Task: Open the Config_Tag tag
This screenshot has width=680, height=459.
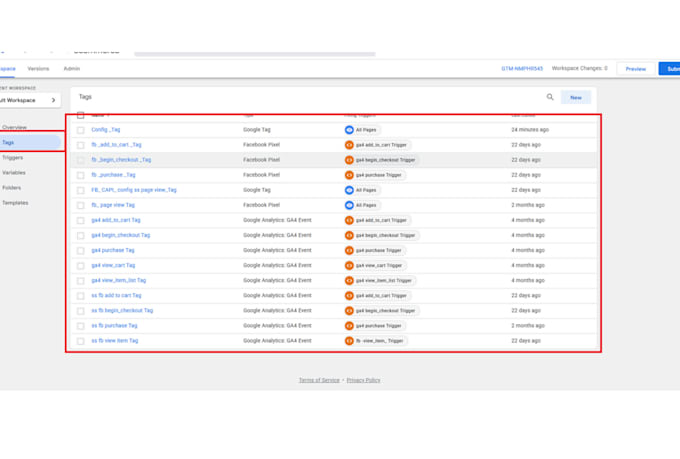Action: click(106, 130)
